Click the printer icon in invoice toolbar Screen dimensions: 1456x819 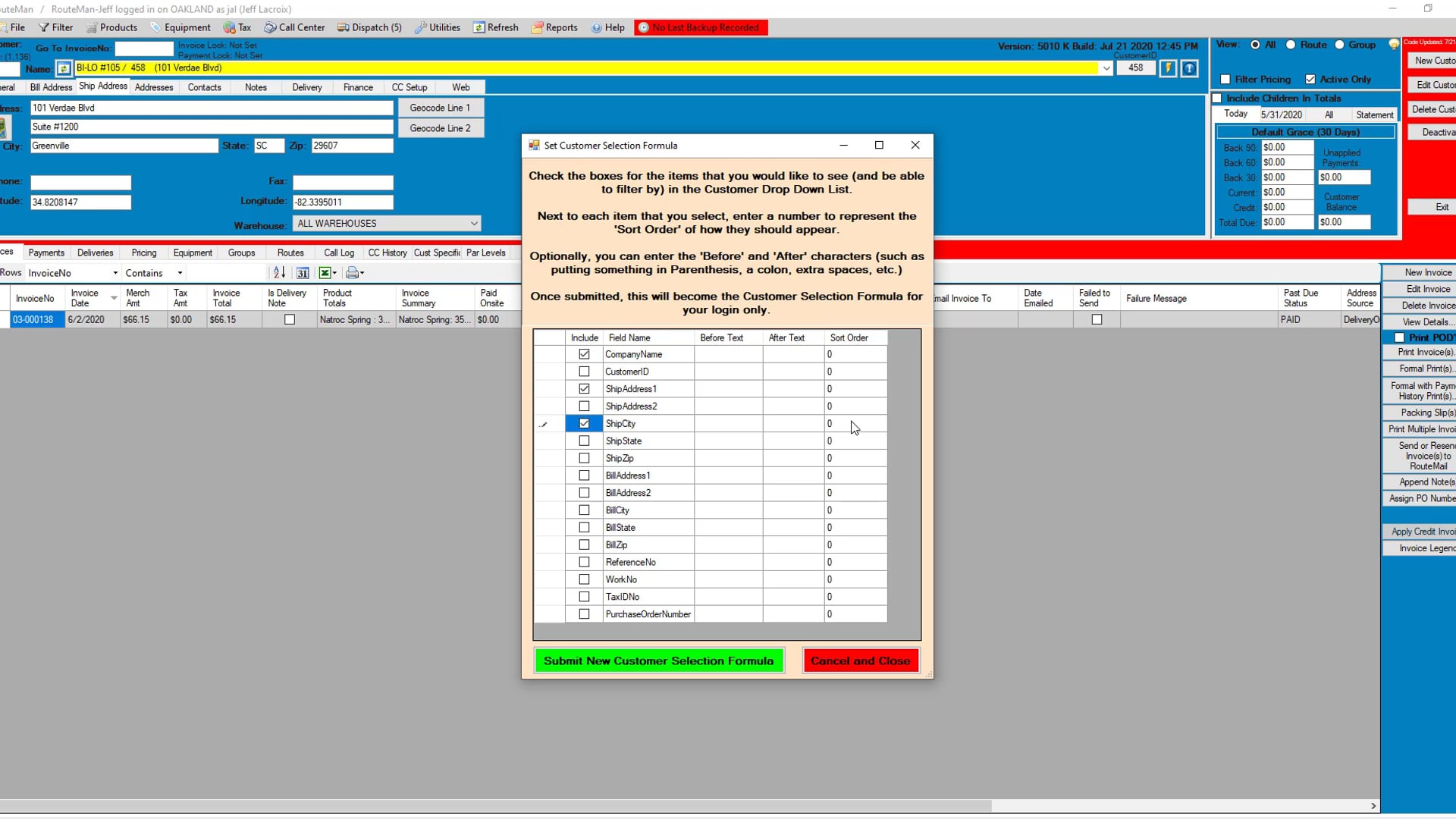click(x=352, y=273)
